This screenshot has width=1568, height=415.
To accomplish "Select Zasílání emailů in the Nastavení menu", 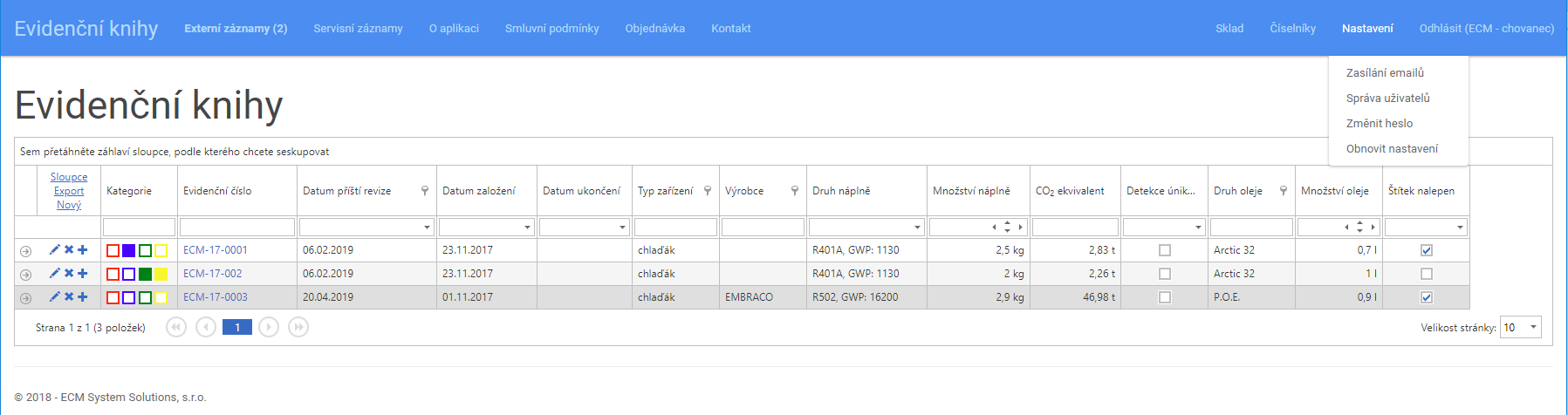I will pyautogui.click(x=1385, y=72).
